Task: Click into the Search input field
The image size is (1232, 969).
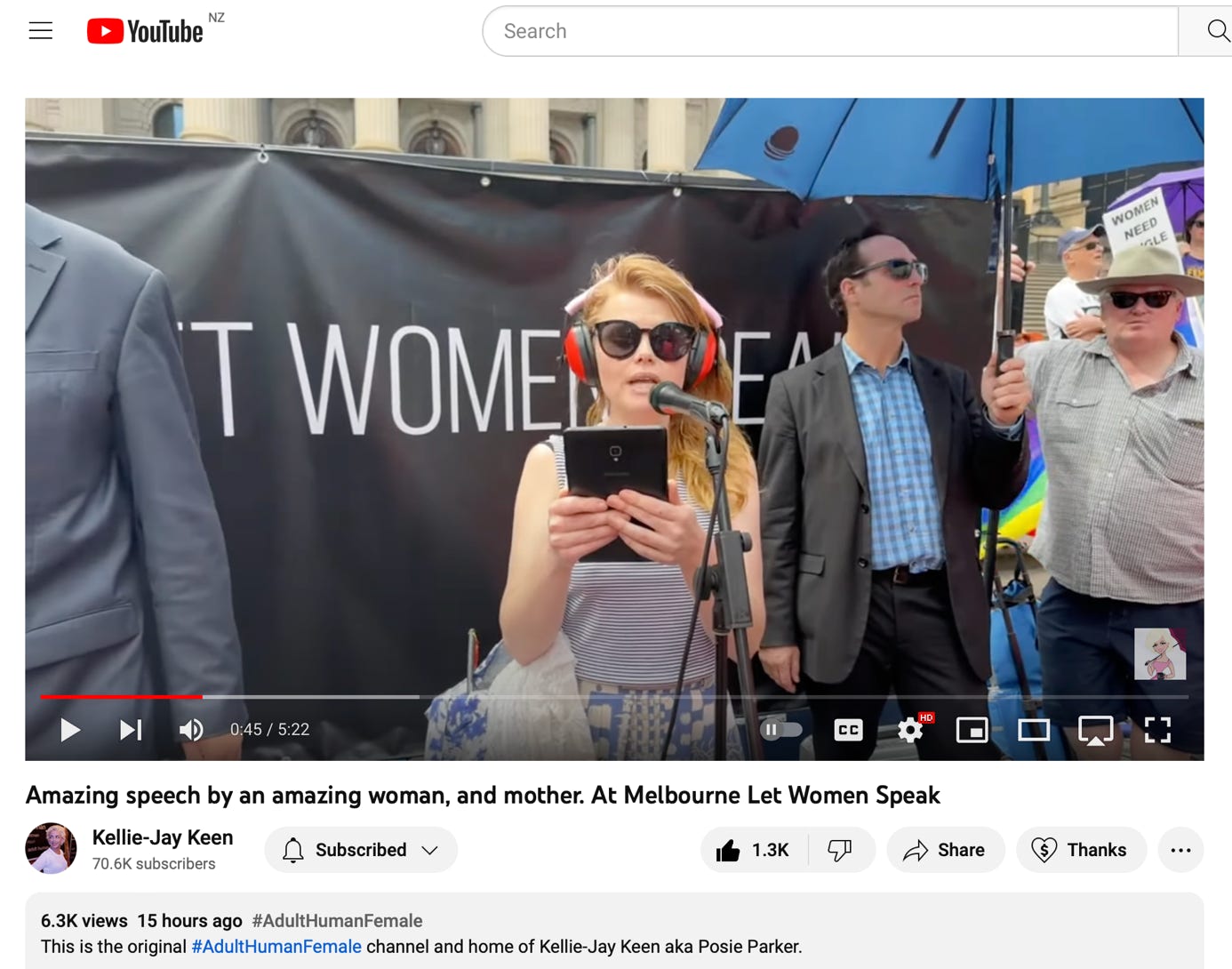Action: point(827,31)
